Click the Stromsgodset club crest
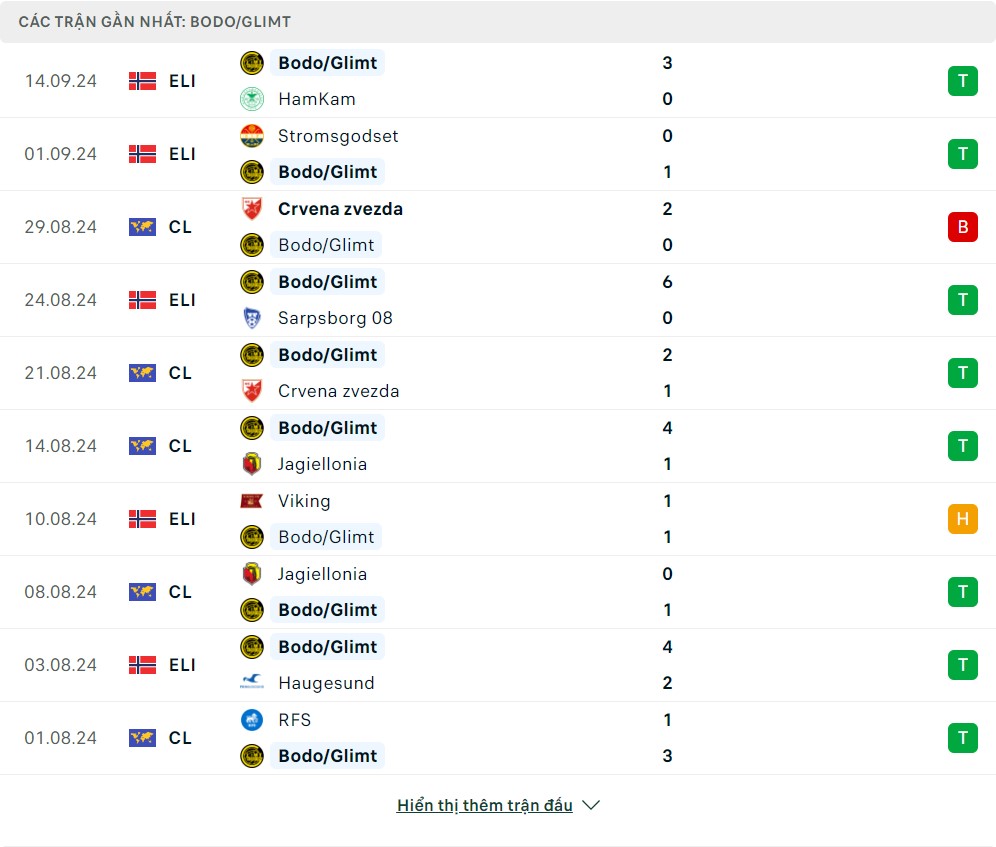This screenshot has width=996, height=847. pyautogui.click(x=252, y=136)
